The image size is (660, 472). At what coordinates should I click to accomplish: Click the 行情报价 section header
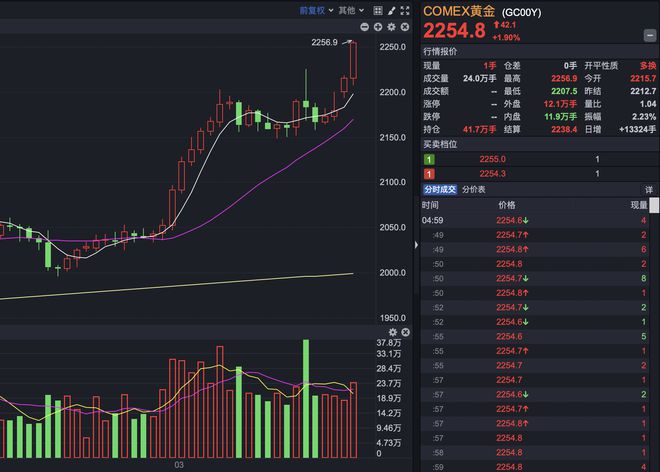point(440,51)
